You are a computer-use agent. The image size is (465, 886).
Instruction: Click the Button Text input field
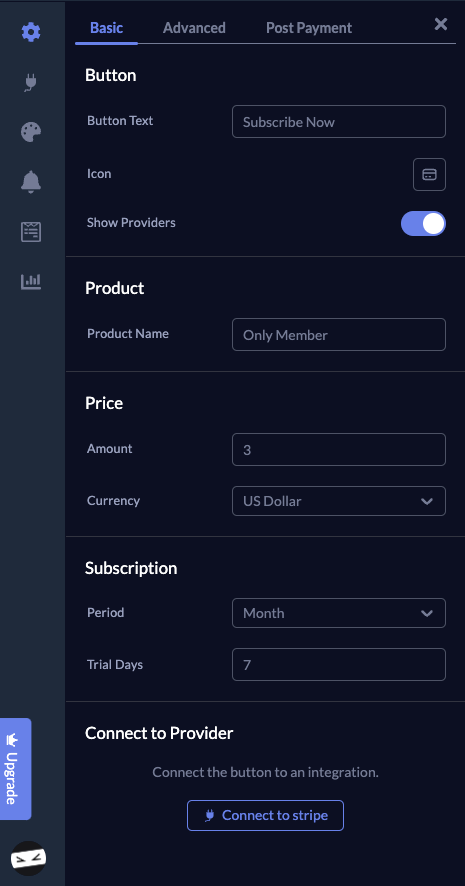tap(339, 121)
